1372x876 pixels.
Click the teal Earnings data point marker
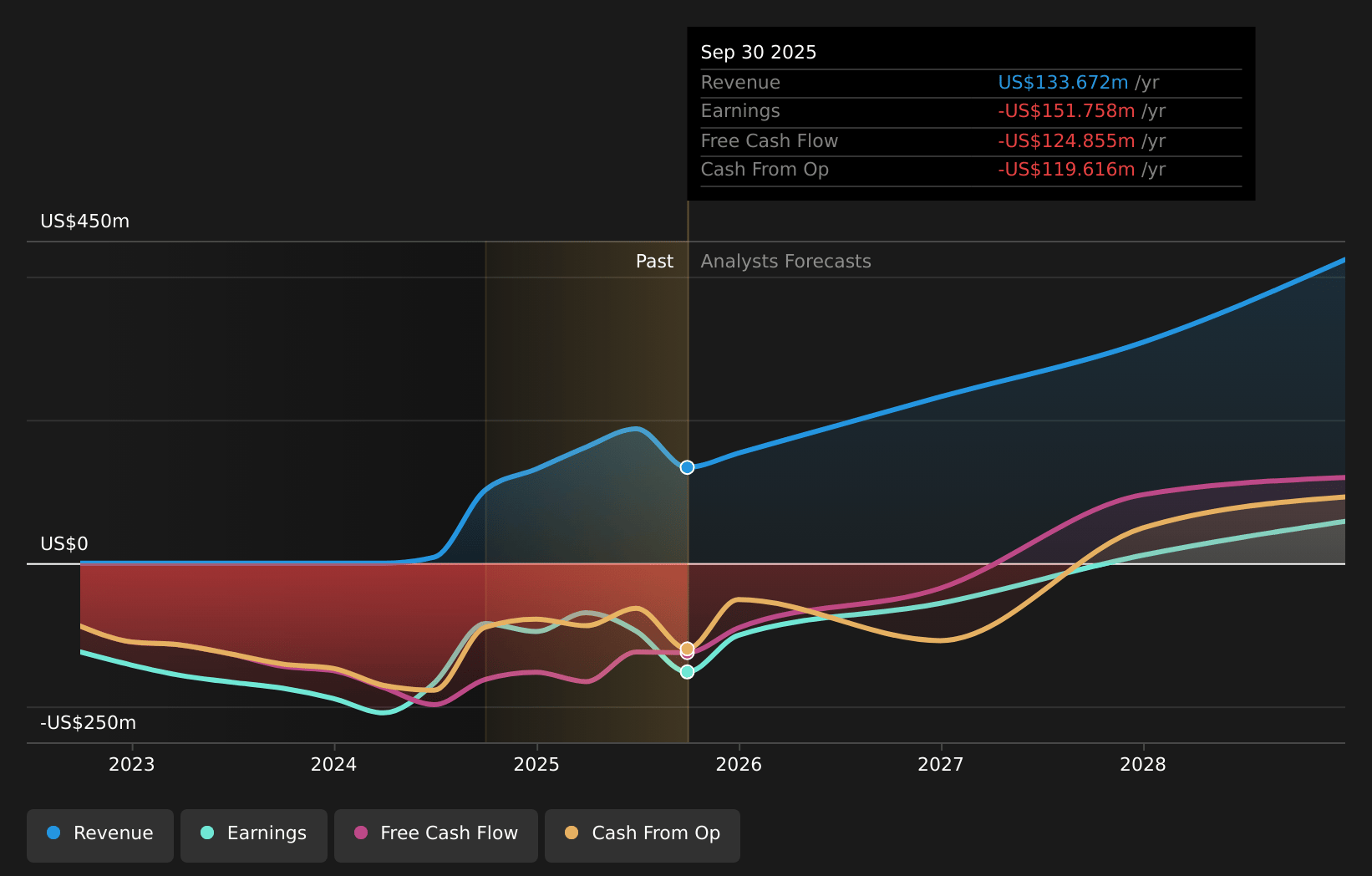click(x=687, y=672)
